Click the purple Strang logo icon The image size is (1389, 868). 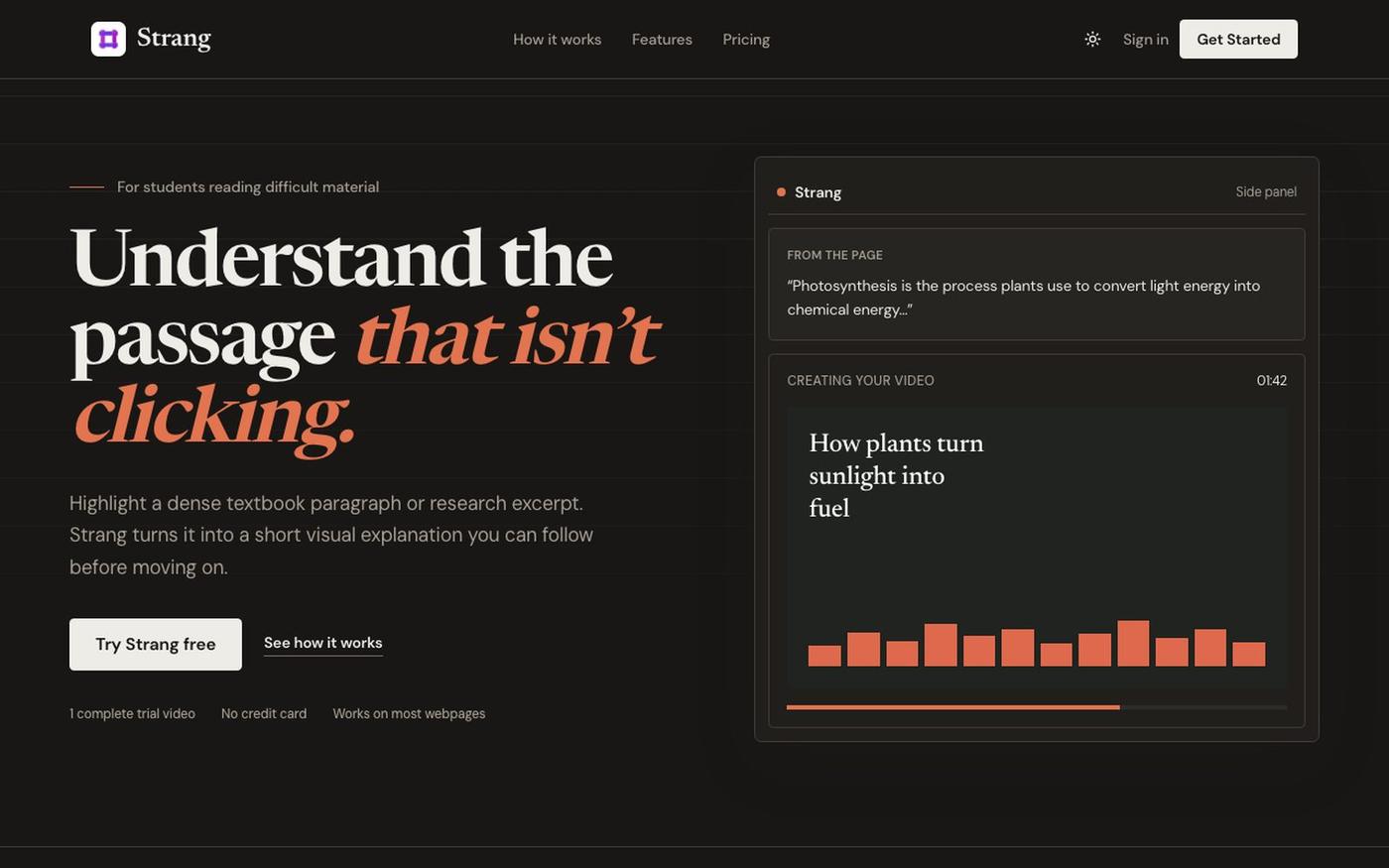[108, 39]
